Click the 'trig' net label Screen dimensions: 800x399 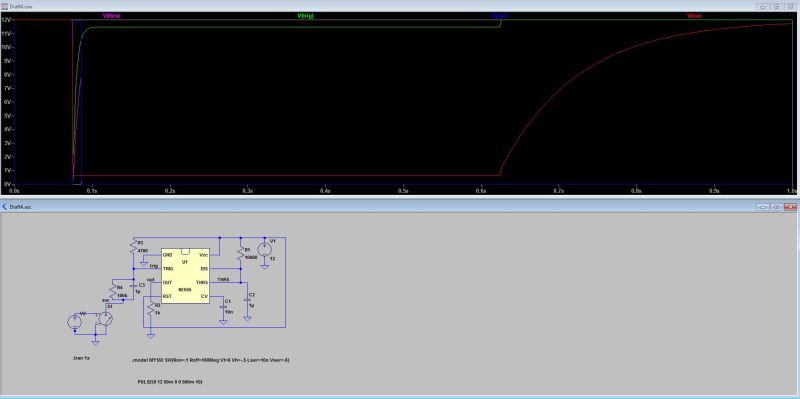click(154, 265)
